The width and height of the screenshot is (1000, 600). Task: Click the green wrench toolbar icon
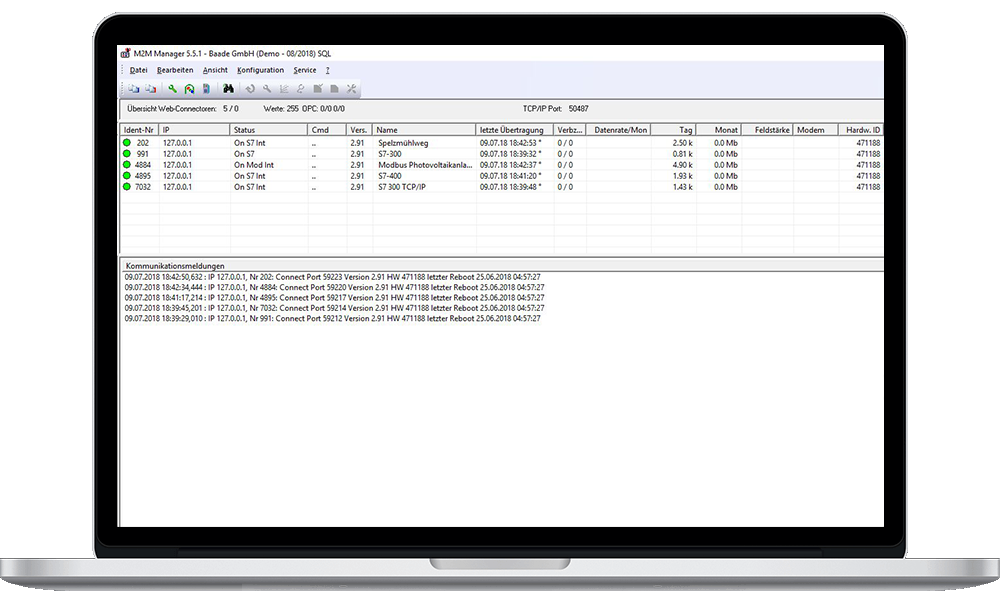point(173,89)
